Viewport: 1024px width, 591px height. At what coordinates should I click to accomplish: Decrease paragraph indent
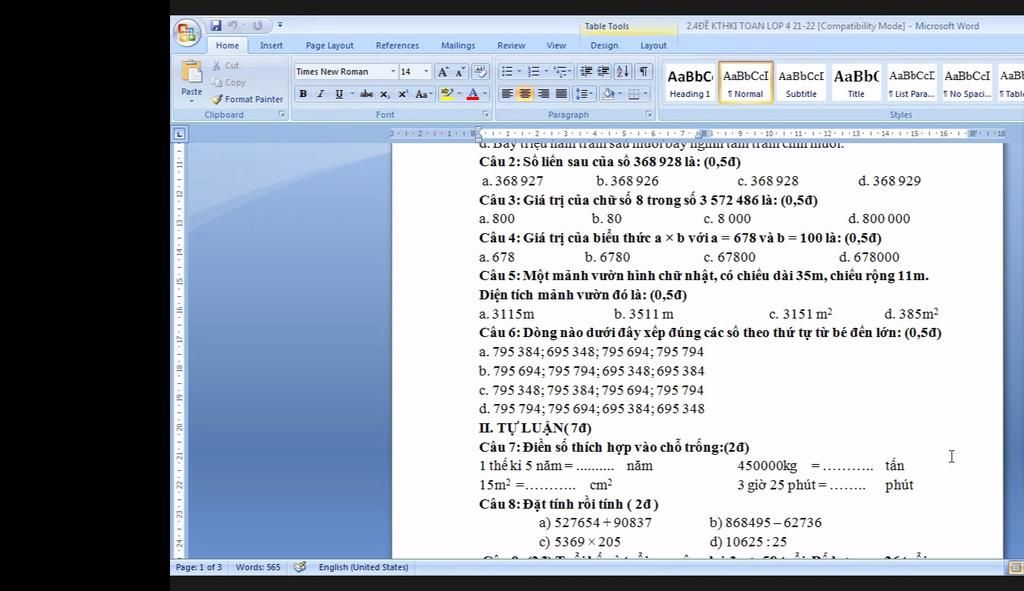coord(586,71)
